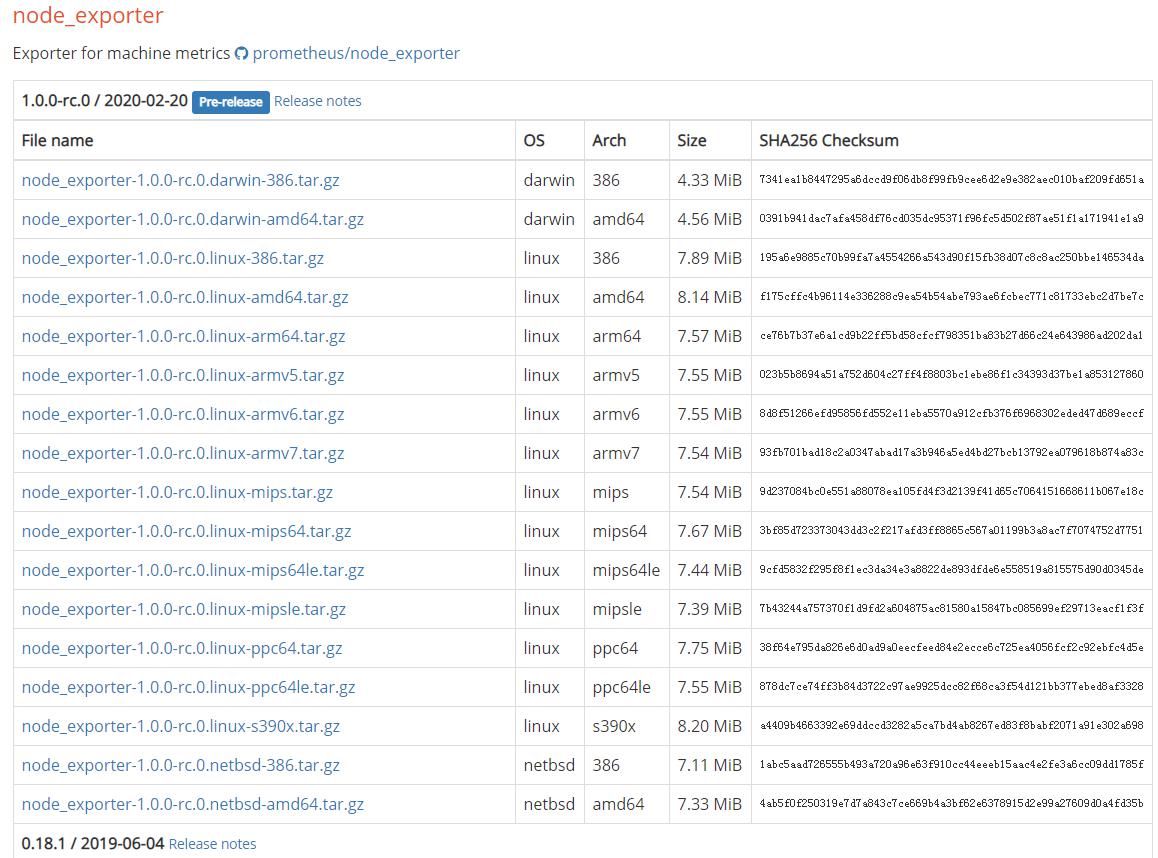Image resolution: width=1158 pixels, height=858 pixels.
Task: Download node_exporter-1.0.0-rc.0.linux-arm64.tar.gz
Action: pos(183,336)
